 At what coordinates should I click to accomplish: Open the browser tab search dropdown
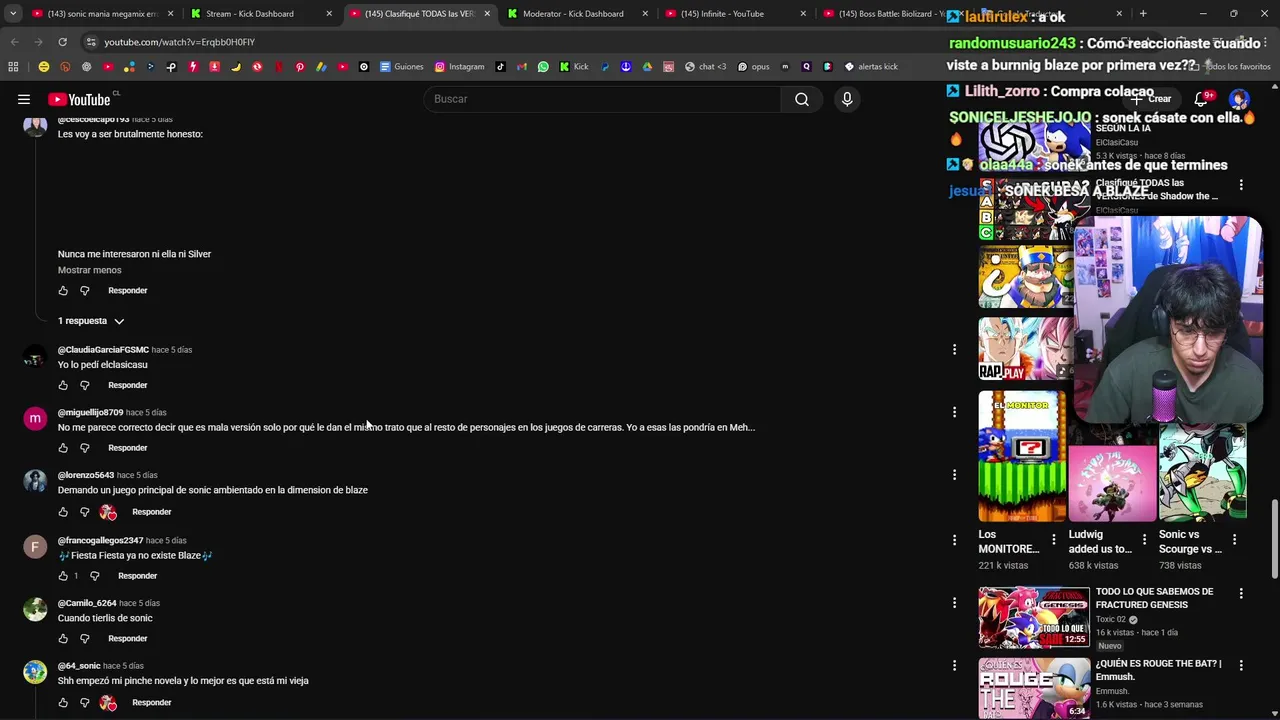tap(13, 14)
